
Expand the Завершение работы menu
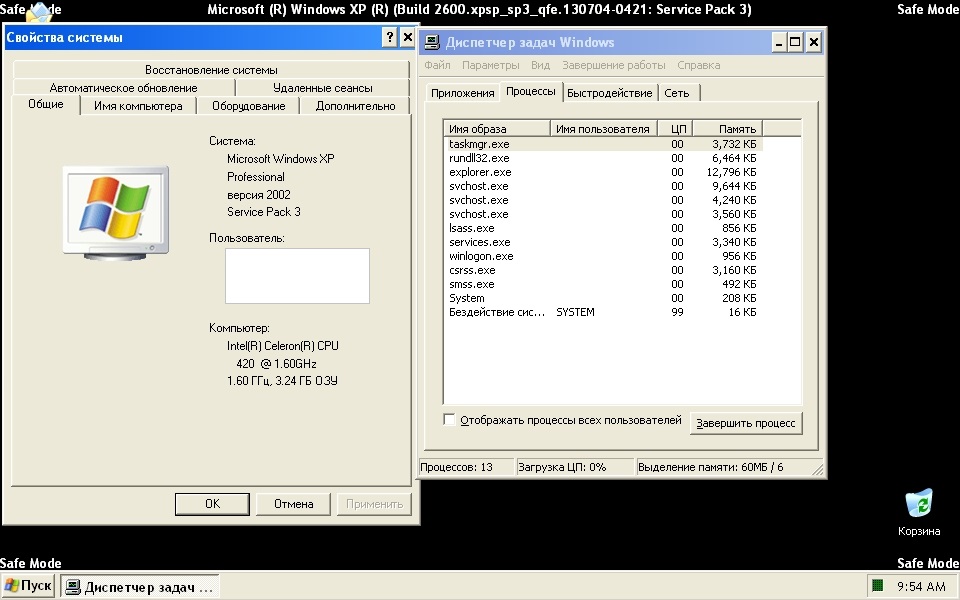[x=613, y=65]
